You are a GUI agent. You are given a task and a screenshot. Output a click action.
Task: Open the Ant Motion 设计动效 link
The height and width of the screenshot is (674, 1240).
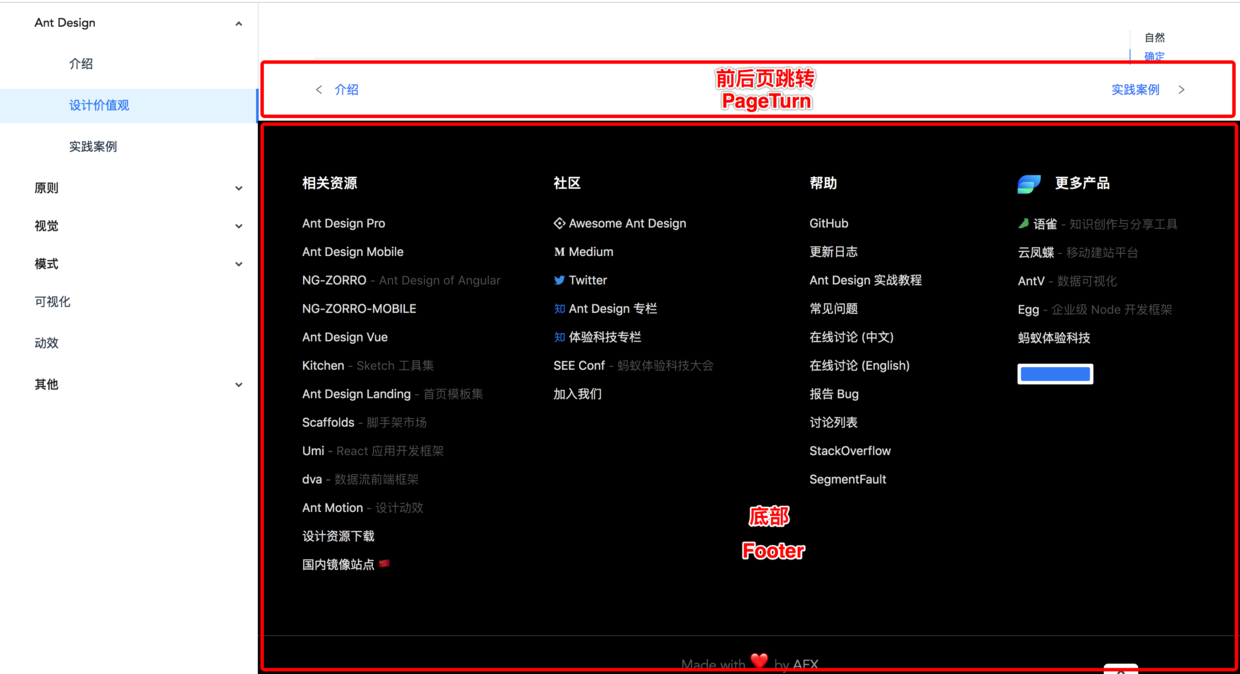[x=363, y=508]
